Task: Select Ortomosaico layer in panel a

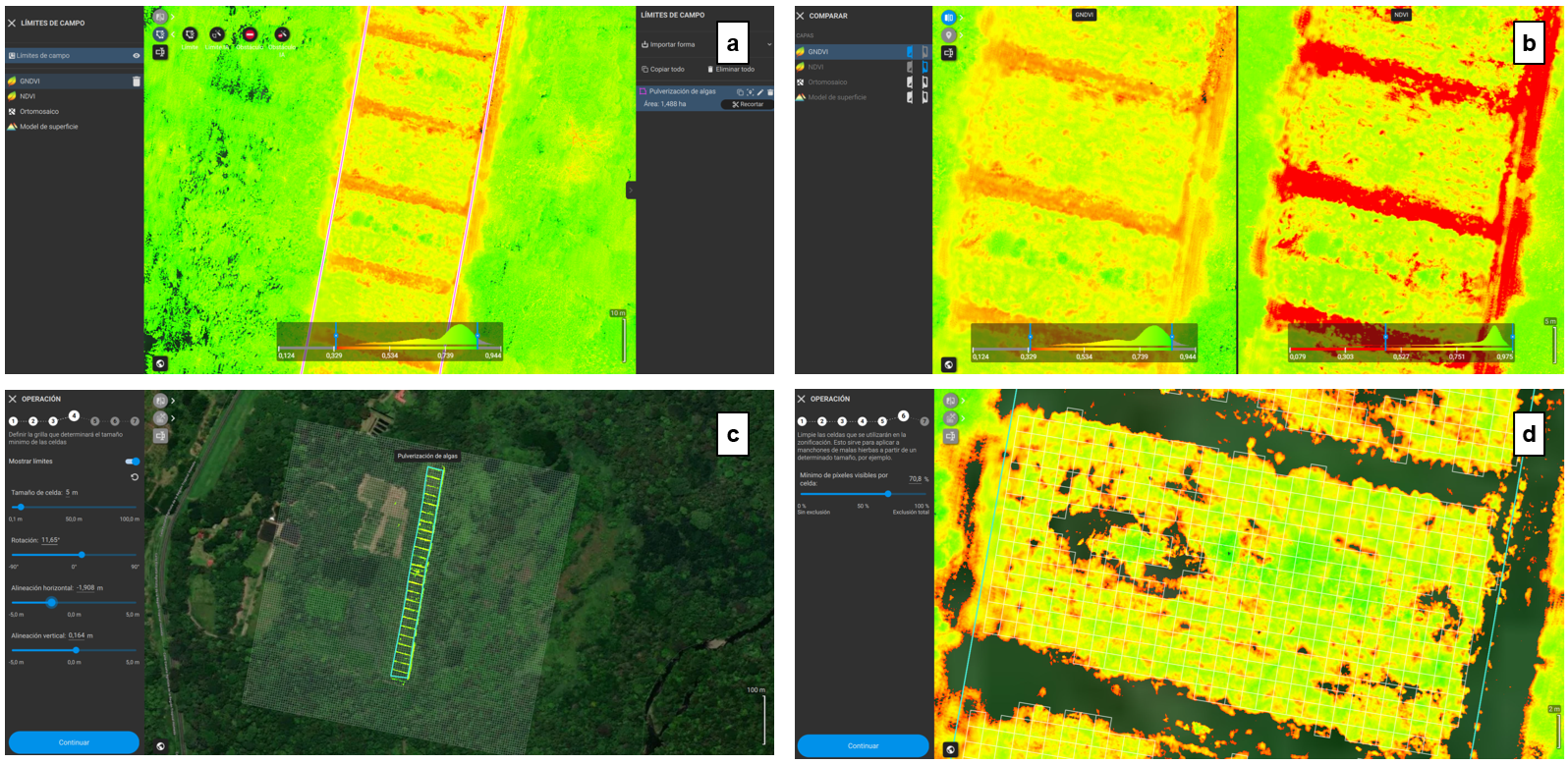Action: tap(74, 111)
